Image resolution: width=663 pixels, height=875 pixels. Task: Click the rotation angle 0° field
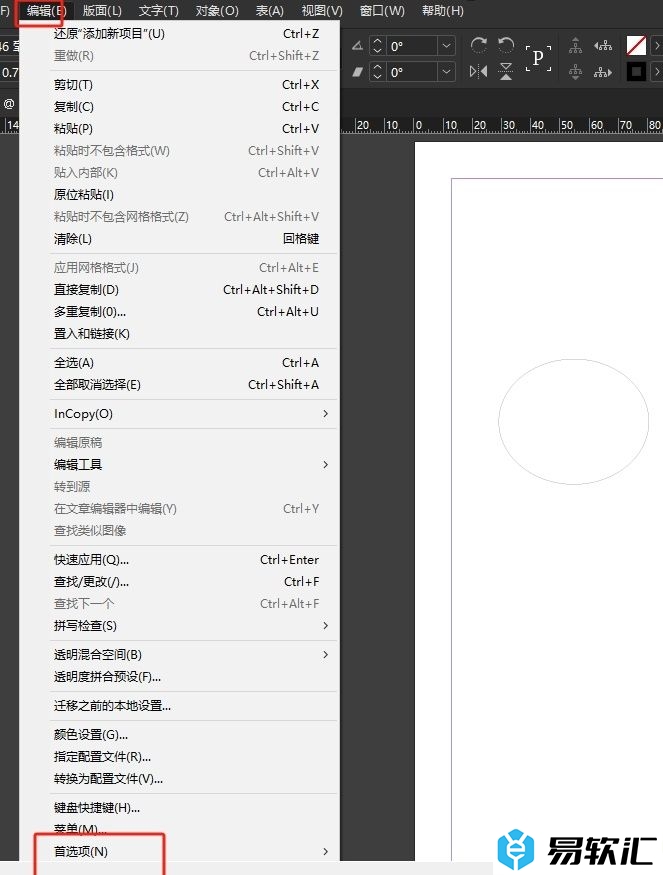(412, 46)
